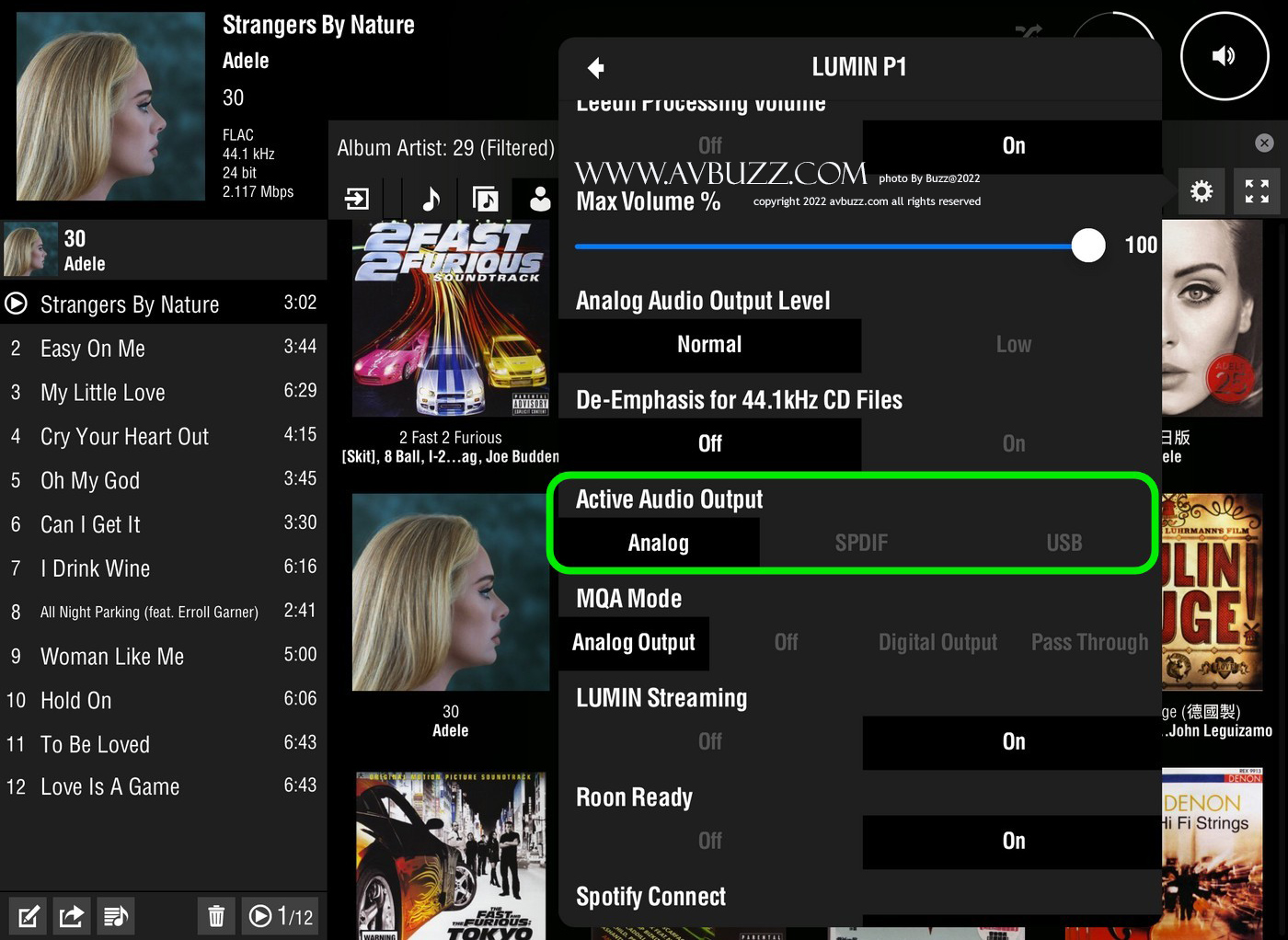Image resolution: width=1288 pixels, height=940 pixels.
Task: Browse by album artist person icon
Action: pos(540,199)
